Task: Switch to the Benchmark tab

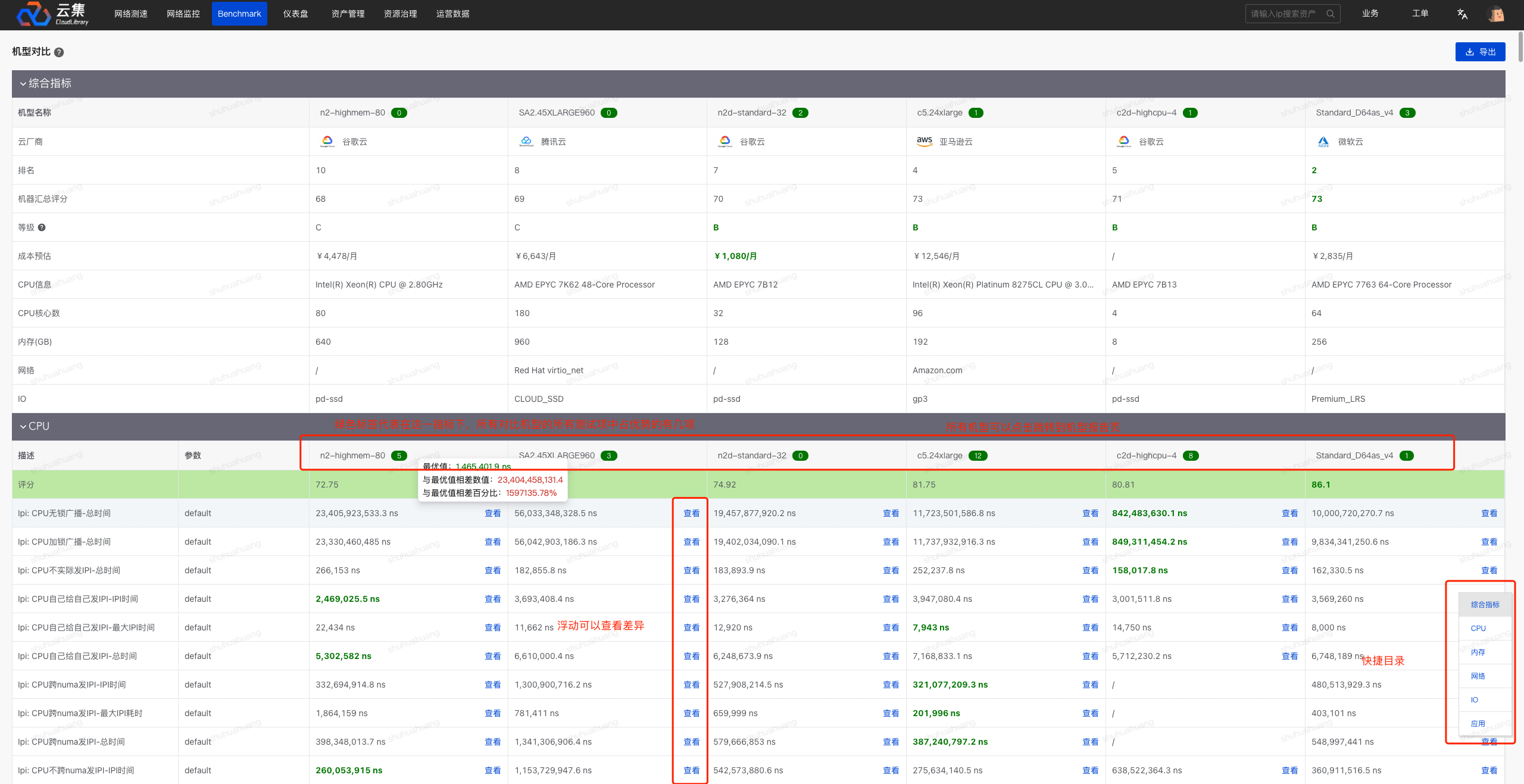Action: pyautogui.click(x=239, y=14)
